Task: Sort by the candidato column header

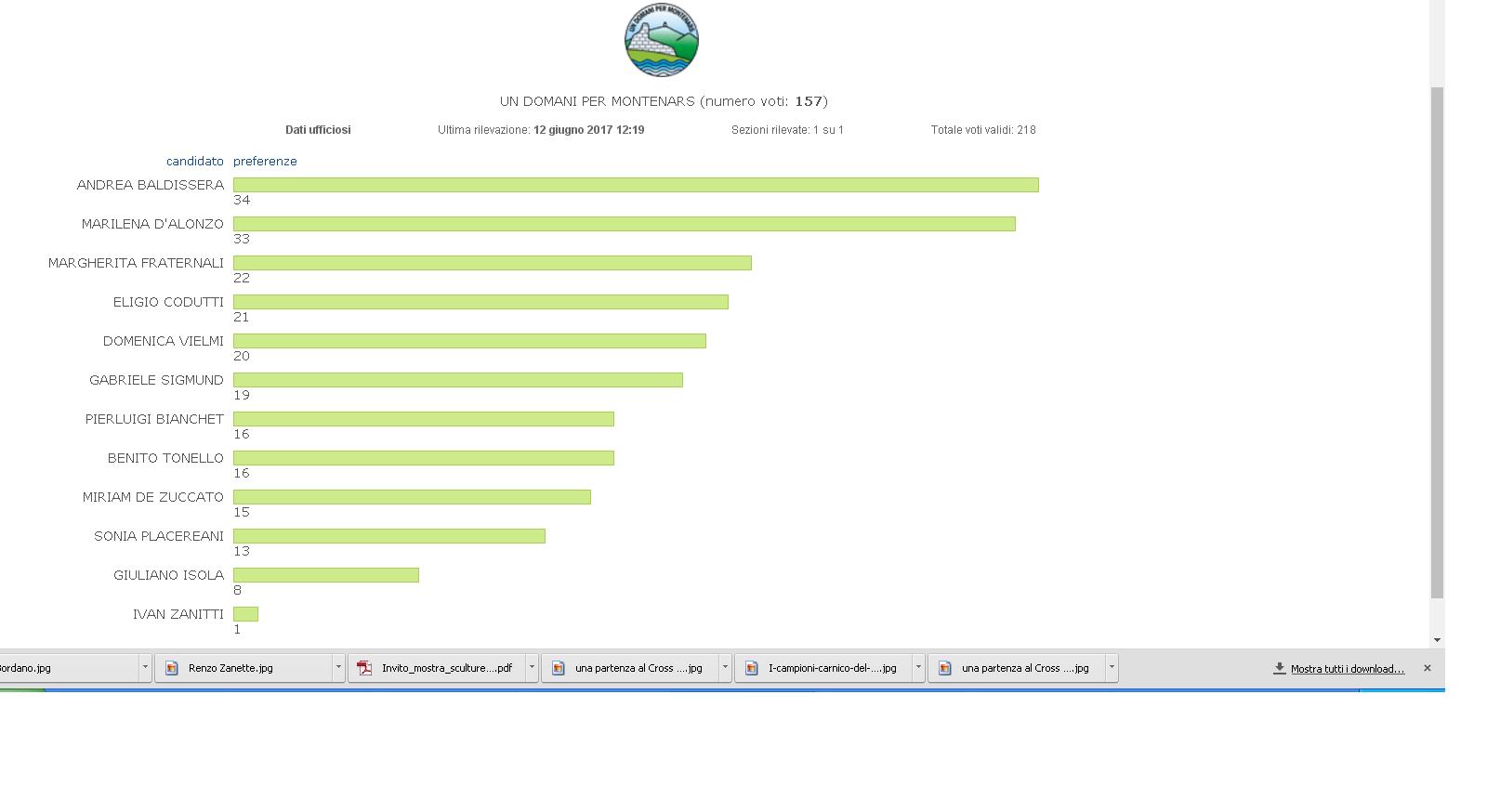Action: tap(194, 161)
